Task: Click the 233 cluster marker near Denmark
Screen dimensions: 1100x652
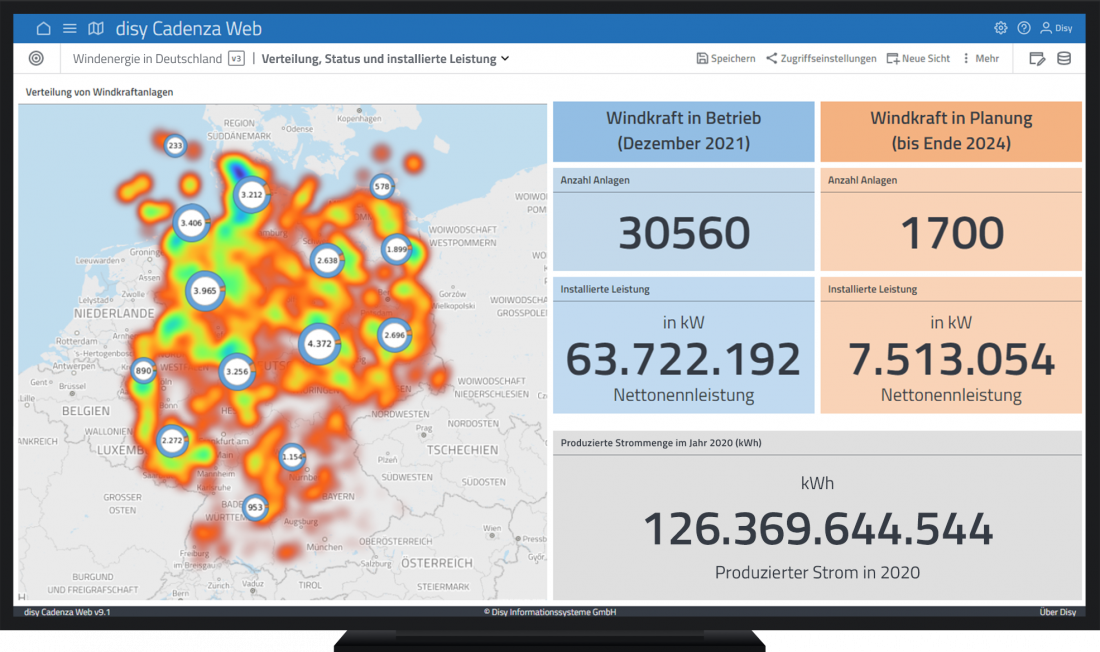Action: tap(175, 146)
